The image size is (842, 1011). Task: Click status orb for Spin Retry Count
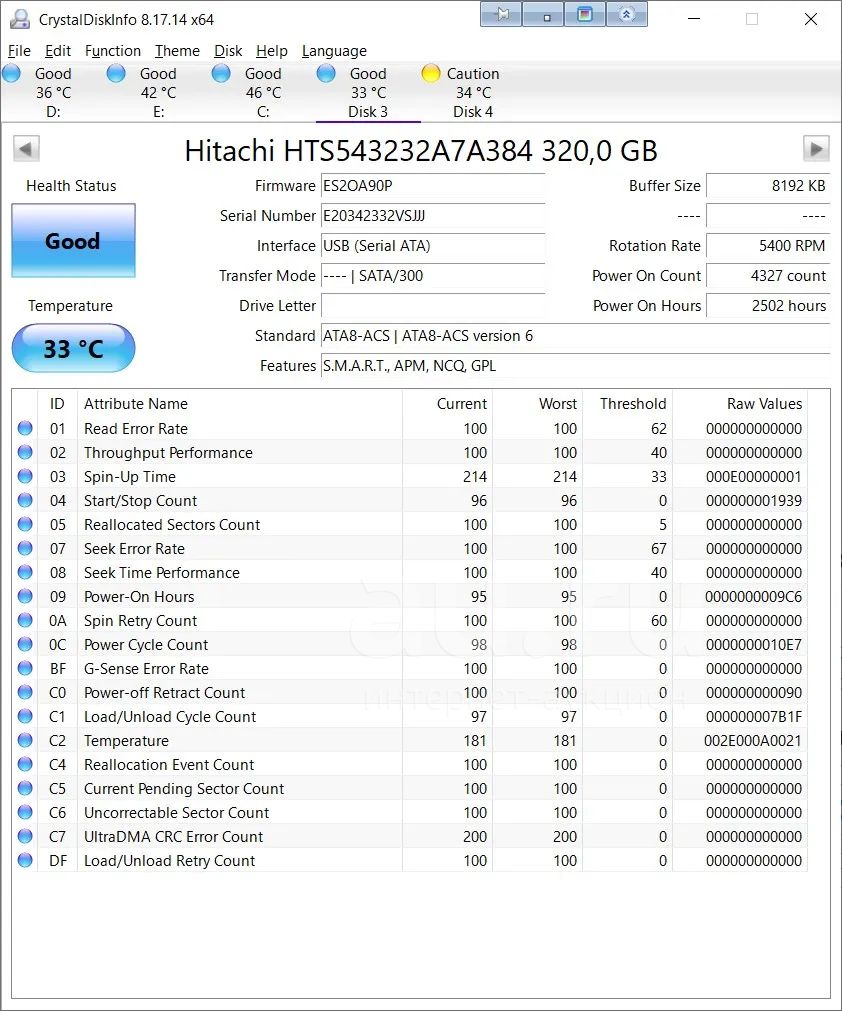click(x=25, y=620)
